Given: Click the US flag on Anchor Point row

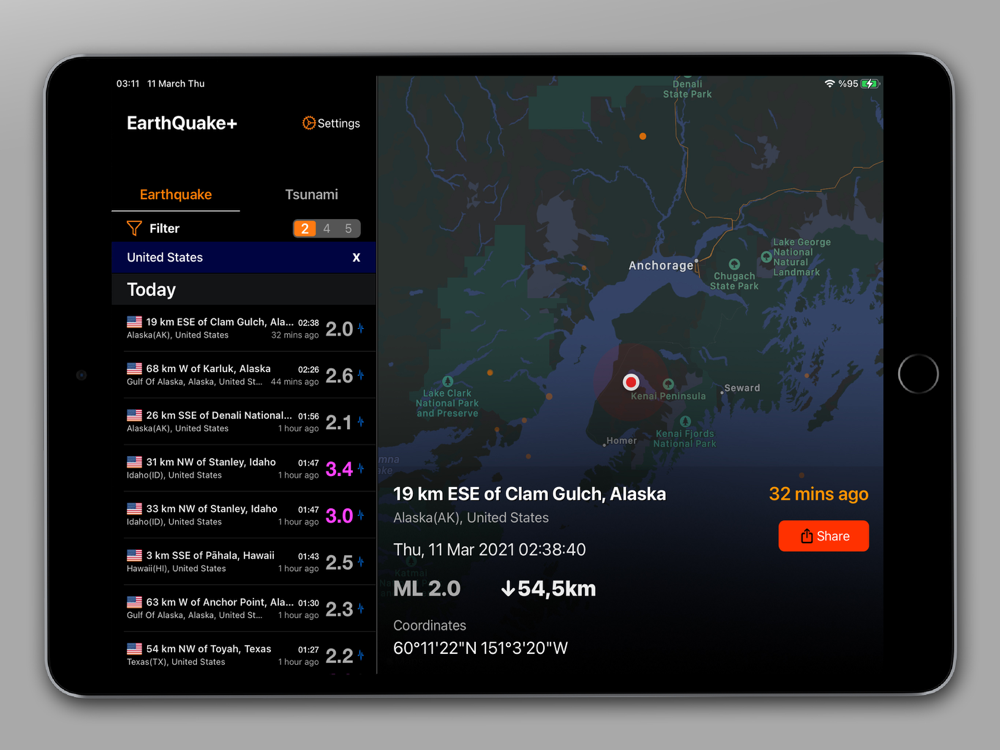Looking at the screenshot, I should point(134,601).
